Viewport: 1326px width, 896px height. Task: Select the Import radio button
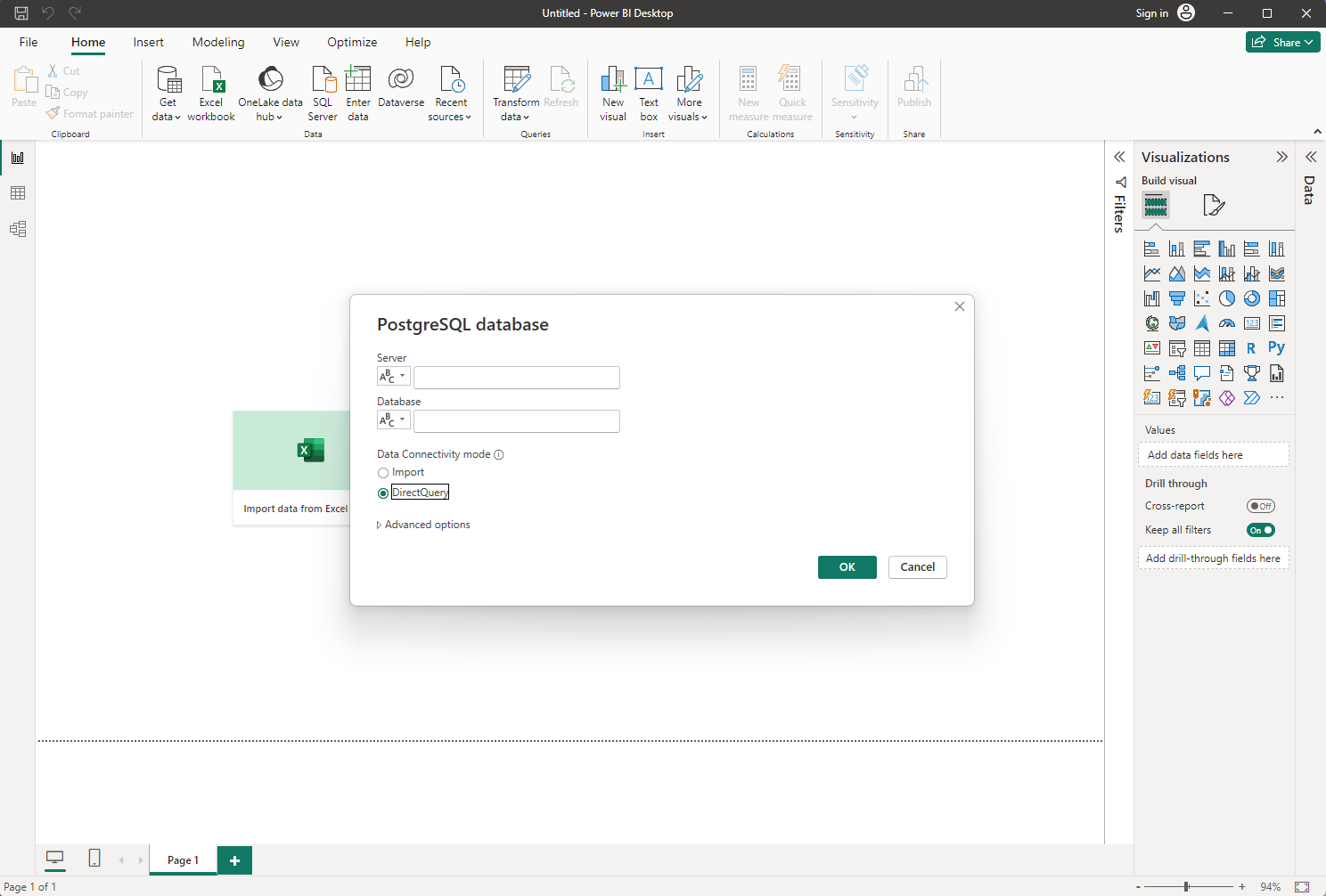(383, 473)
